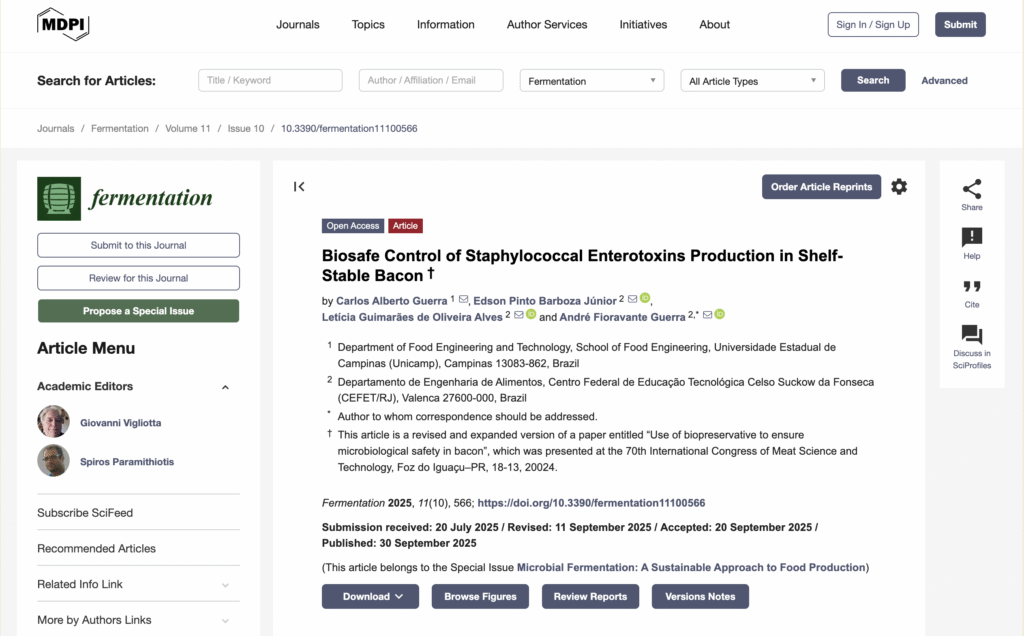Open the Journals menu item
The height and width of the screenshot is (636, 1024).
298,25
